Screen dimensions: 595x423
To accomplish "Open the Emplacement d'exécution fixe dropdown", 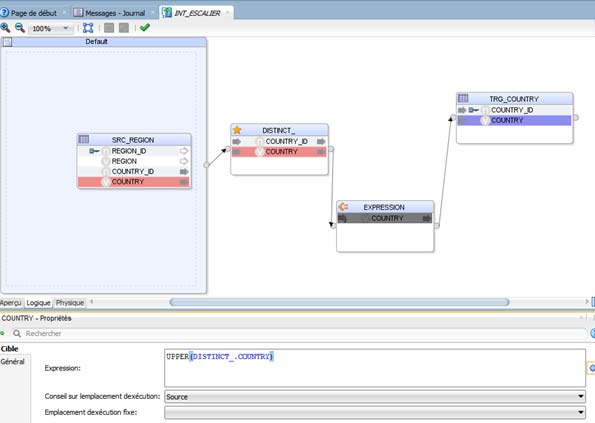I will (x=375, y=412).
